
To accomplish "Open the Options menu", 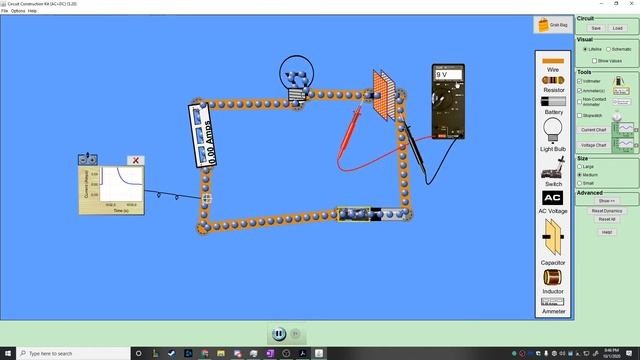I will (x=18, y=11).
